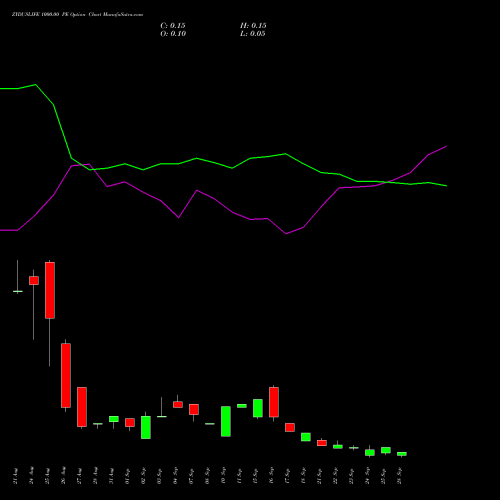Click the green candle for 02 Sep
This screenshot has width=500, height=500.
point(146,427)
